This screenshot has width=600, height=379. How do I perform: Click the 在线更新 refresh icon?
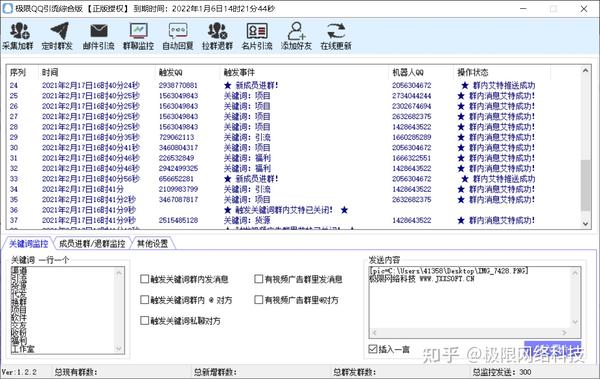pos(336,31)
